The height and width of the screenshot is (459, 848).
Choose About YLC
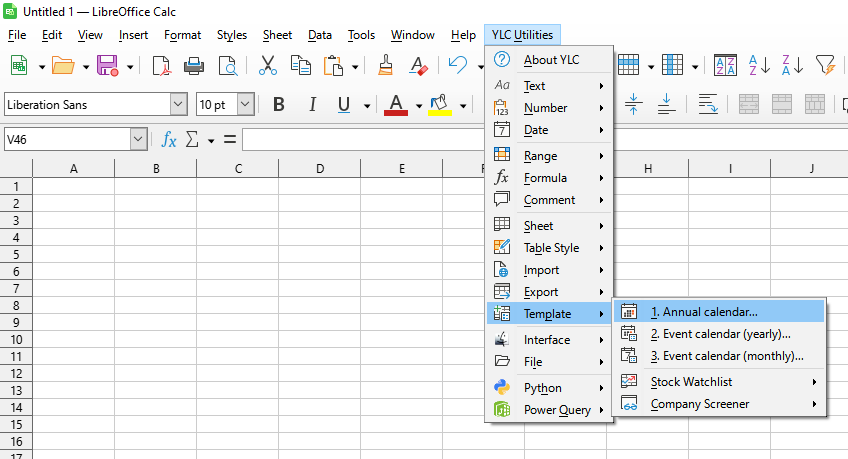pos(550,59)
